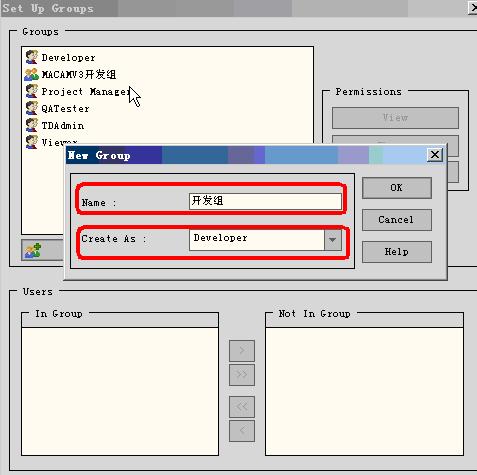Image resolution: width=477 pixels, height=475 pixels.
Task: Confirm the new group with OK
Action: [397, 188]
